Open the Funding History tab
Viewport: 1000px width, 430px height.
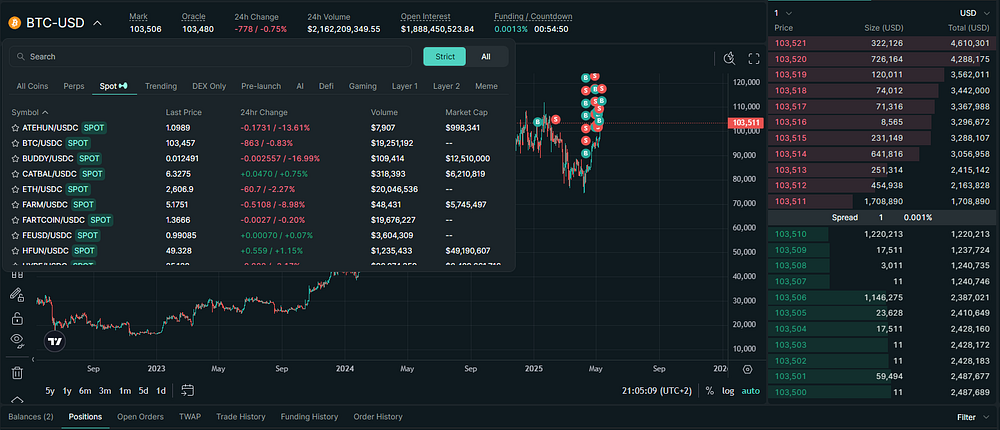point(309,417)
